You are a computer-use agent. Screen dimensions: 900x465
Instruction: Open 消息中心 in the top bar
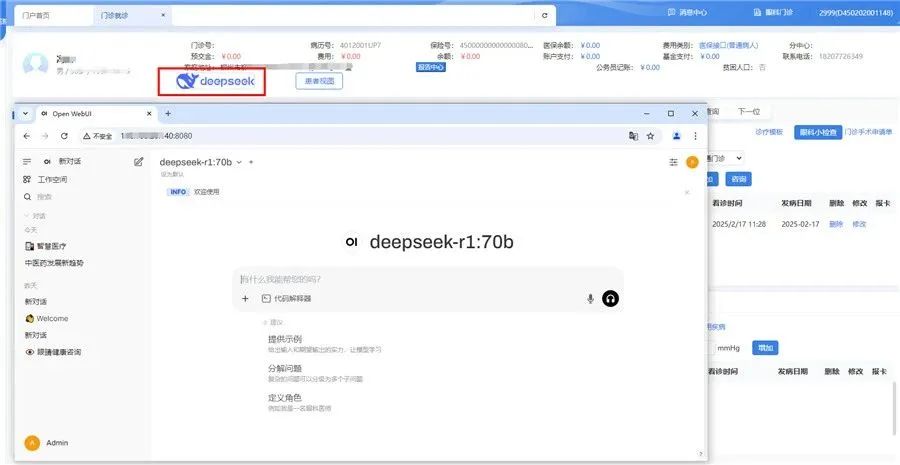tap(688, 12)
